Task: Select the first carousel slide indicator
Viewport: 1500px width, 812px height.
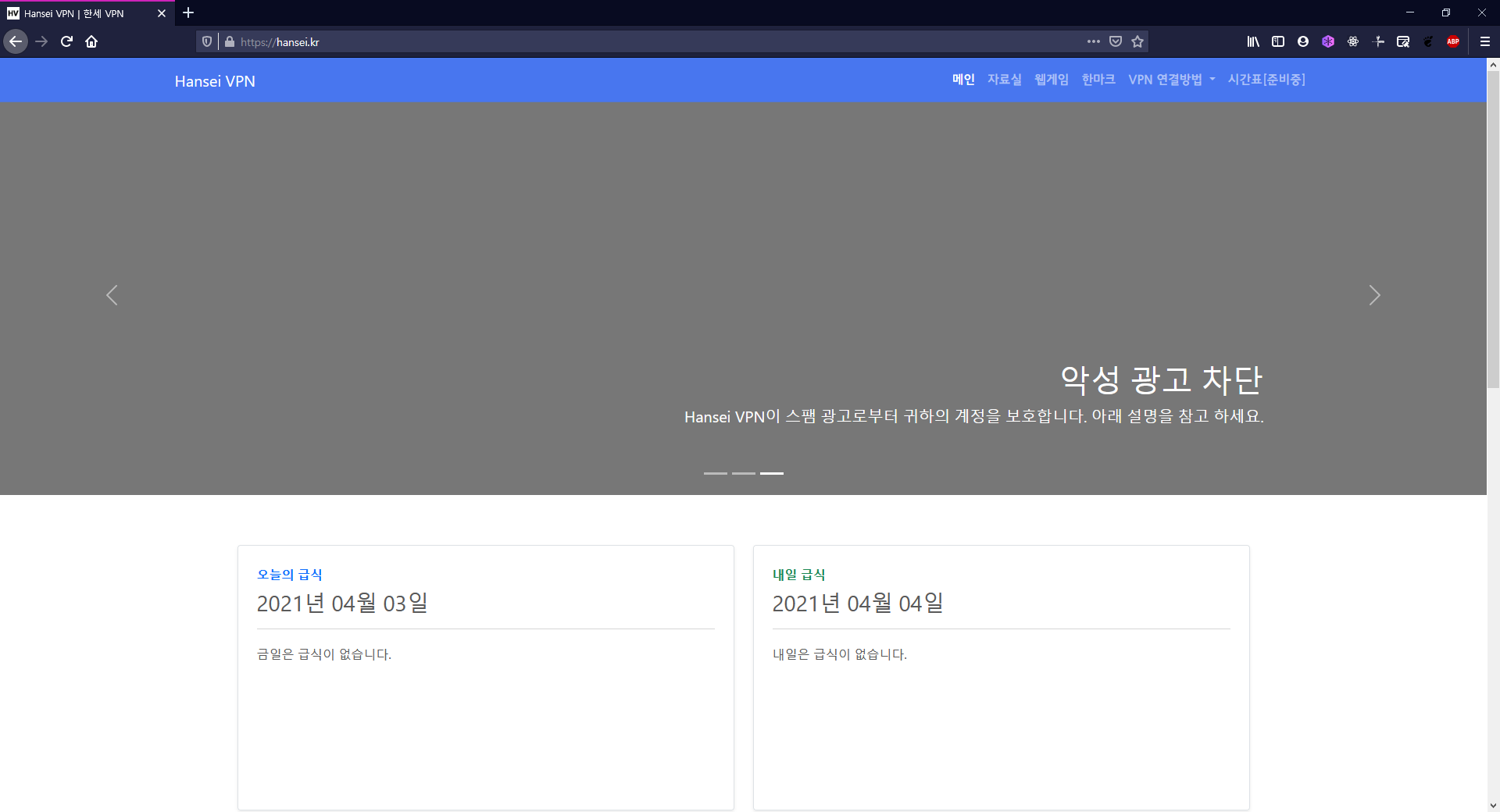Action: (x=715, y=473)
